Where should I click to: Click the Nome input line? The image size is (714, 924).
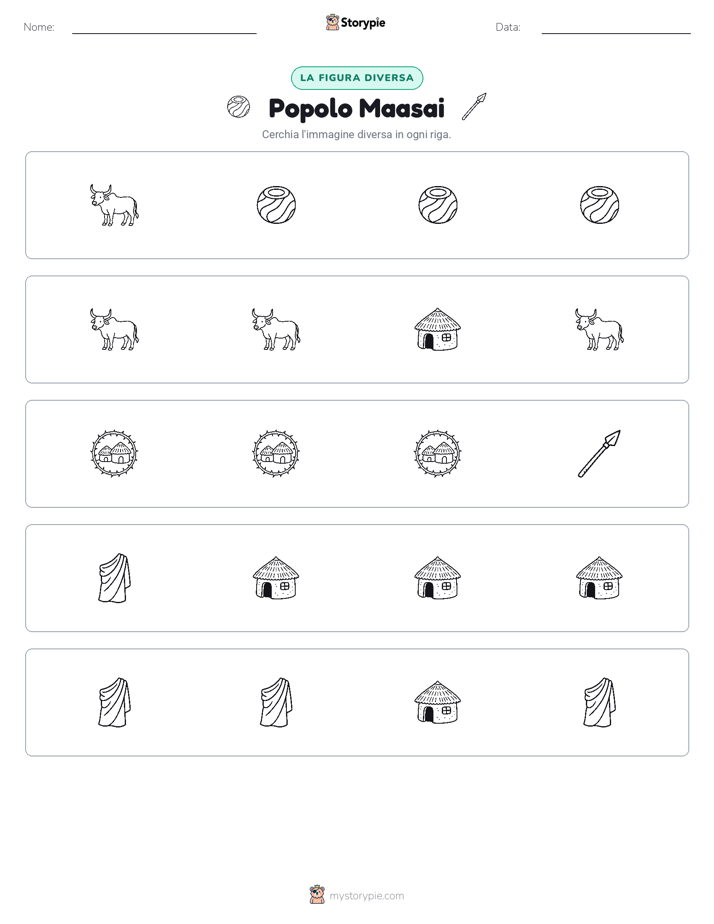tap(164, 28)
